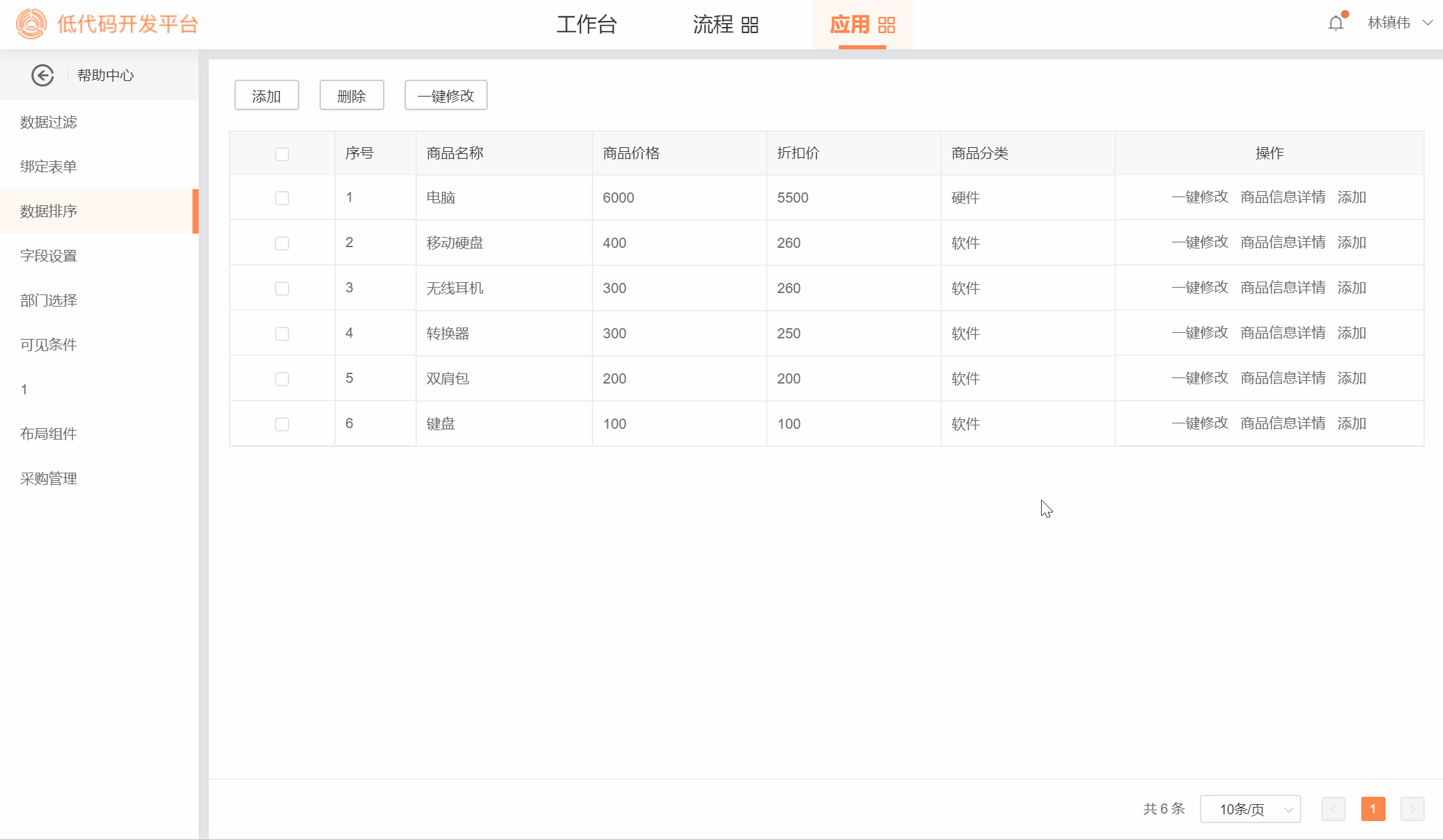The height and width of the screenshot is (840, 1443).
Task: Open the 10条/页 page size dropdown
Action: [1250, 809]
